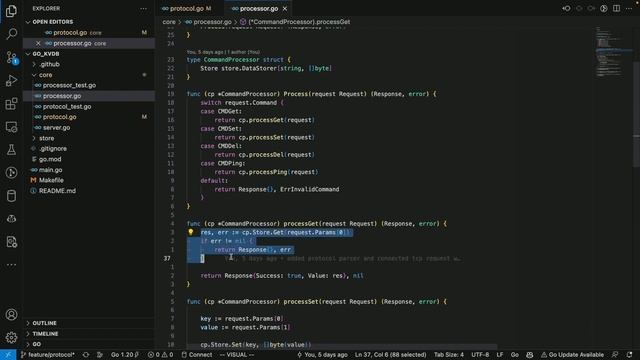Click the blame annotation You, 5 days ago in status bar
Viewport: 640px width, 360px height.
click(x=322, y=355)
